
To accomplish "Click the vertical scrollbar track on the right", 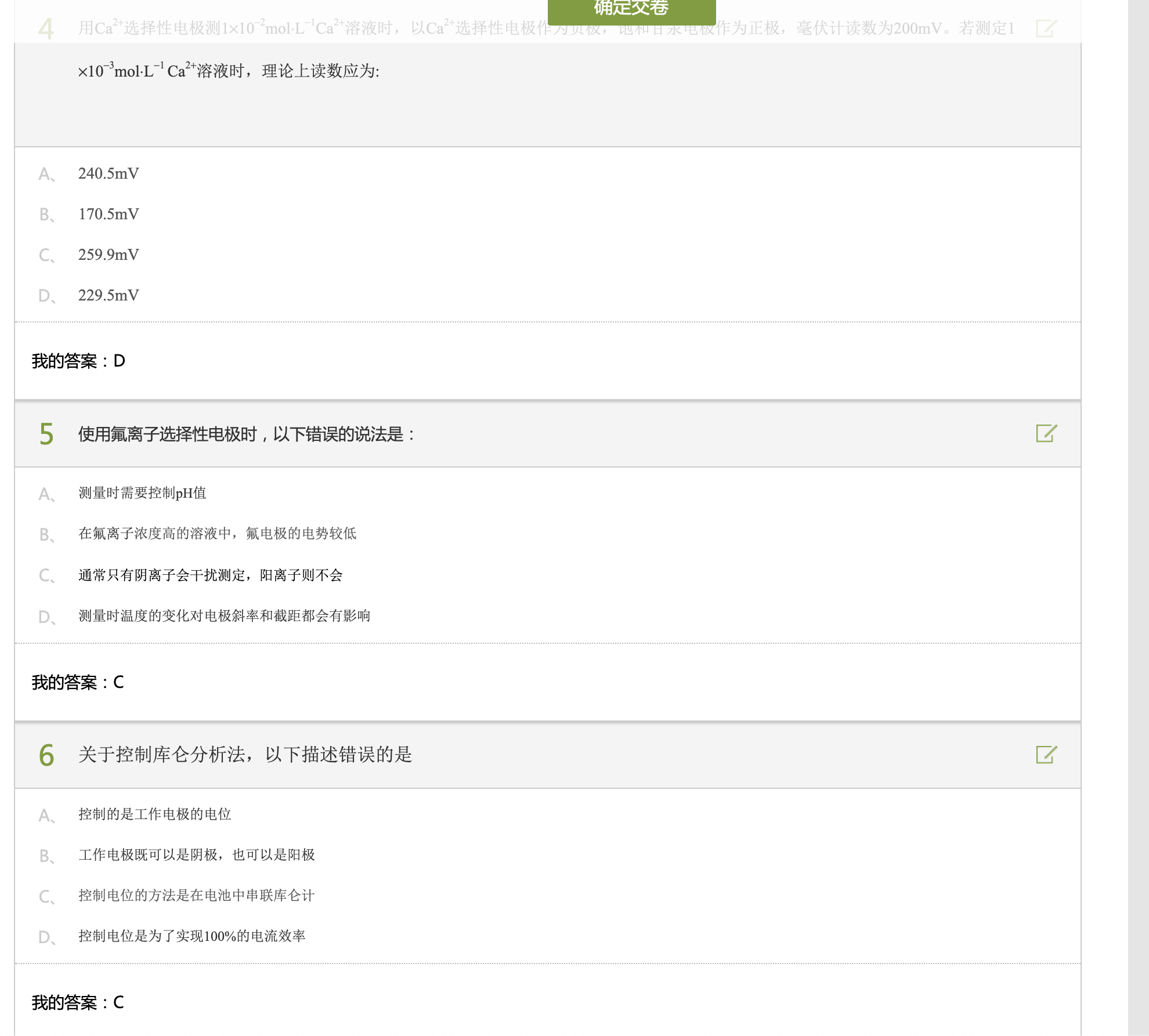I will (x=1138, y=522).
